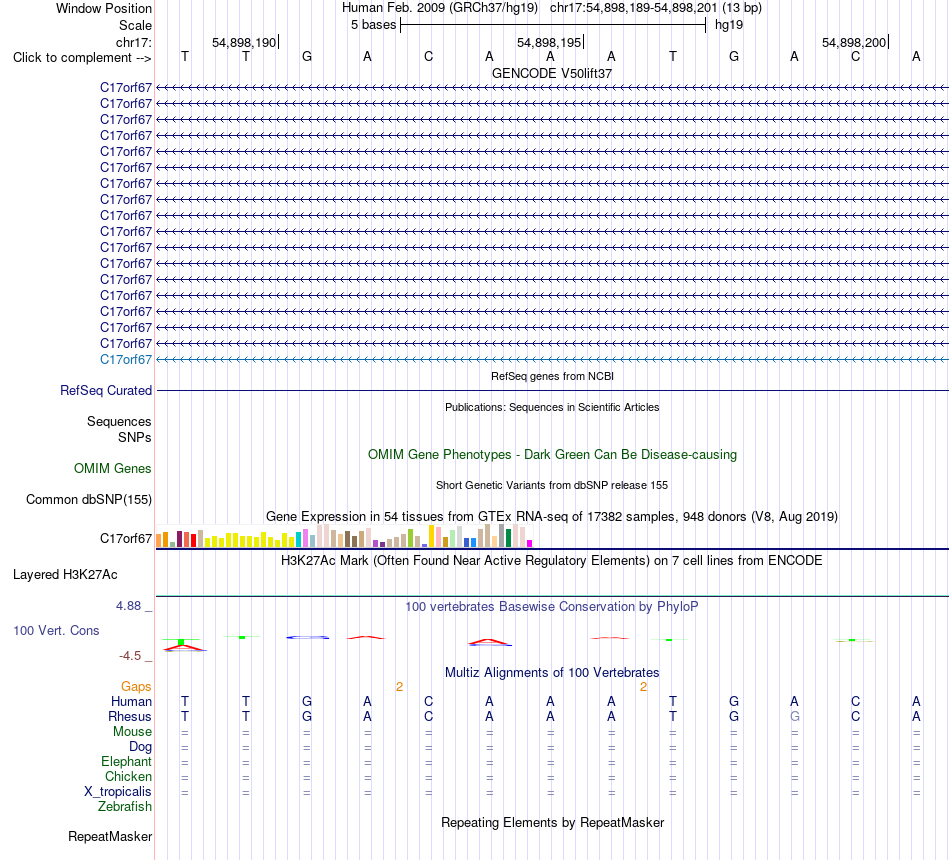Click the -4.5 lower PhyloP scale value
The height and width of the screenshot is (860, 950).
130,656
